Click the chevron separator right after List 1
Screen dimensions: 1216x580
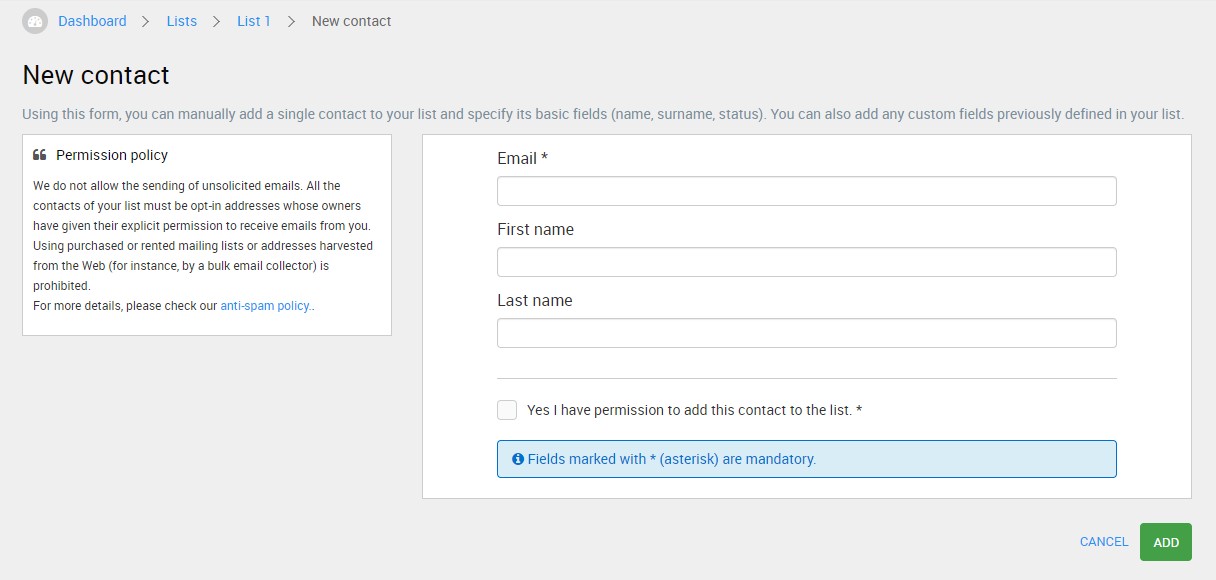tap(291, 21)
